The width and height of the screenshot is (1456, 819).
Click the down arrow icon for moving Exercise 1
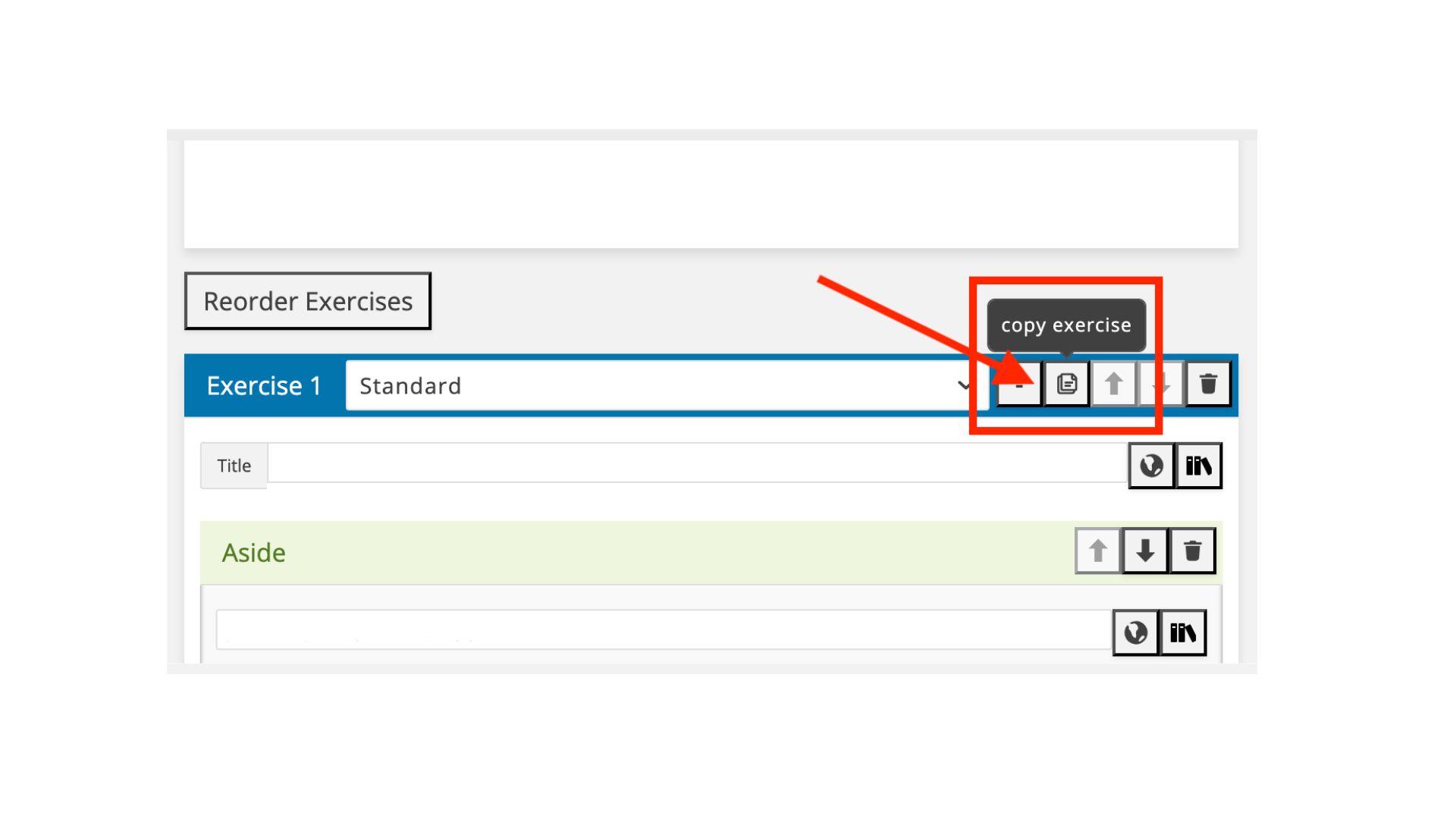point(1162,384)
